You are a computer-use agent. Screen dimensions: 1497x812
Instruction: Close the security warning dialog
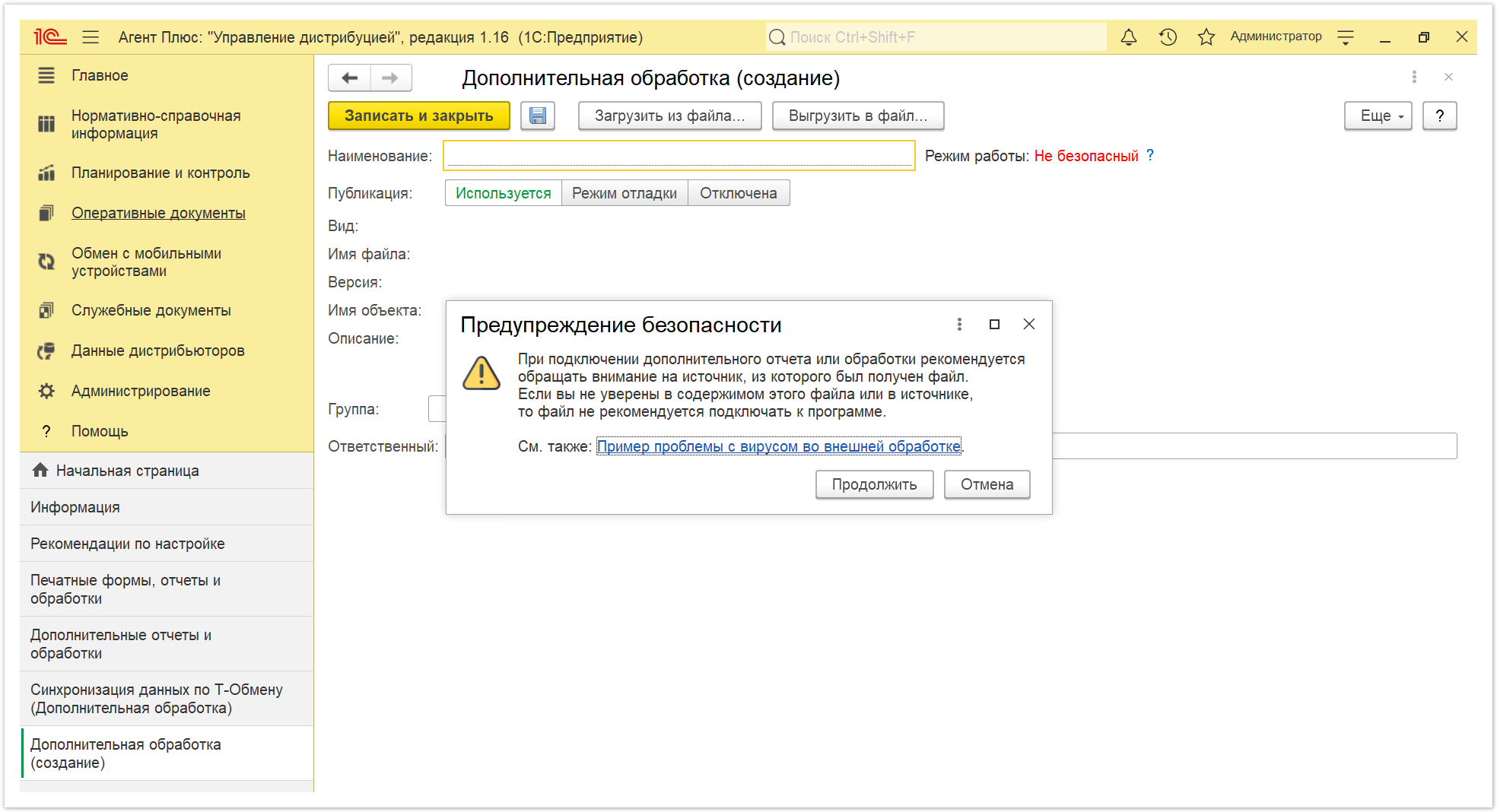click(x=1029, y=324)
